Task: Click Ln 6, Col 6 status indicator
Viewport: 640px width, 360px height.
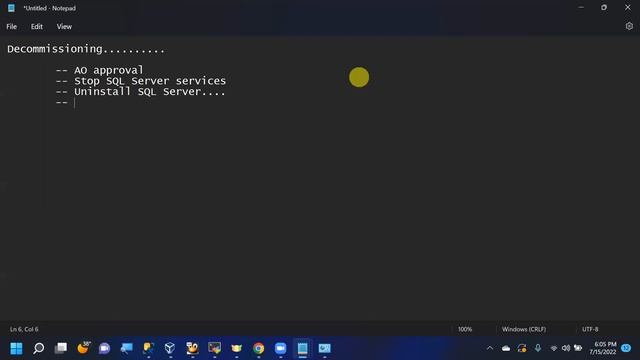Action: coord(24,329)
